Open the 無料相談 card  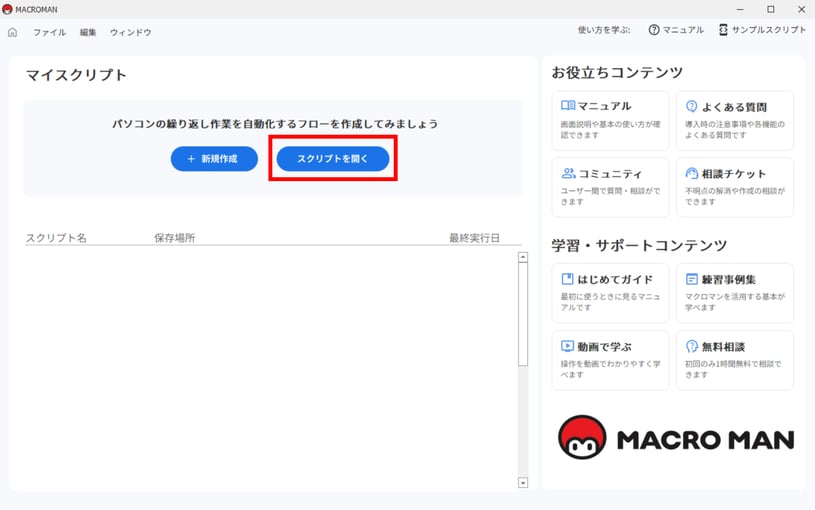(734, 359)
